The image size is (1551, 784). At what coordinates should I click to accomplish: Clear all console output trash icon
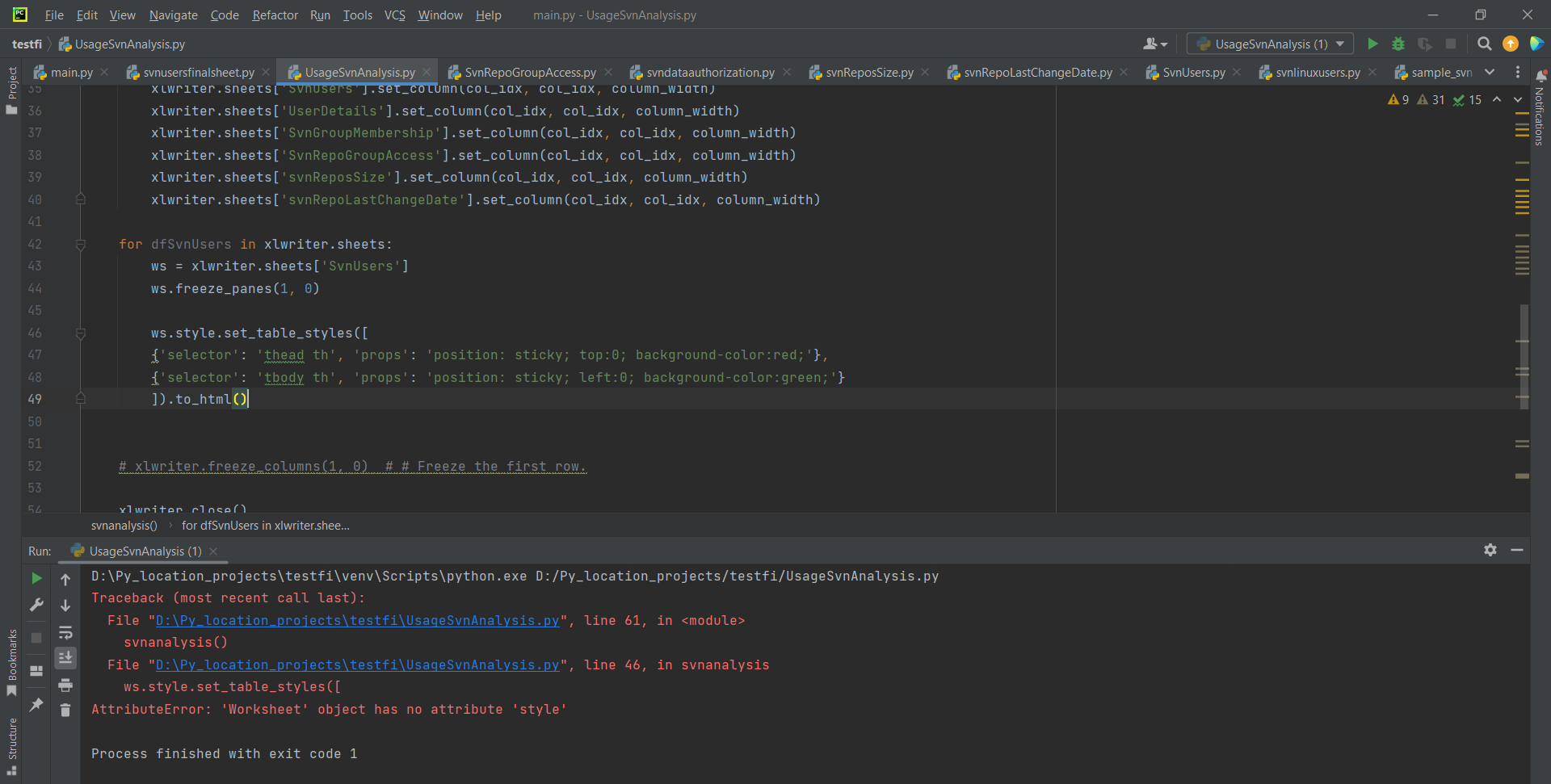[65, 710]
